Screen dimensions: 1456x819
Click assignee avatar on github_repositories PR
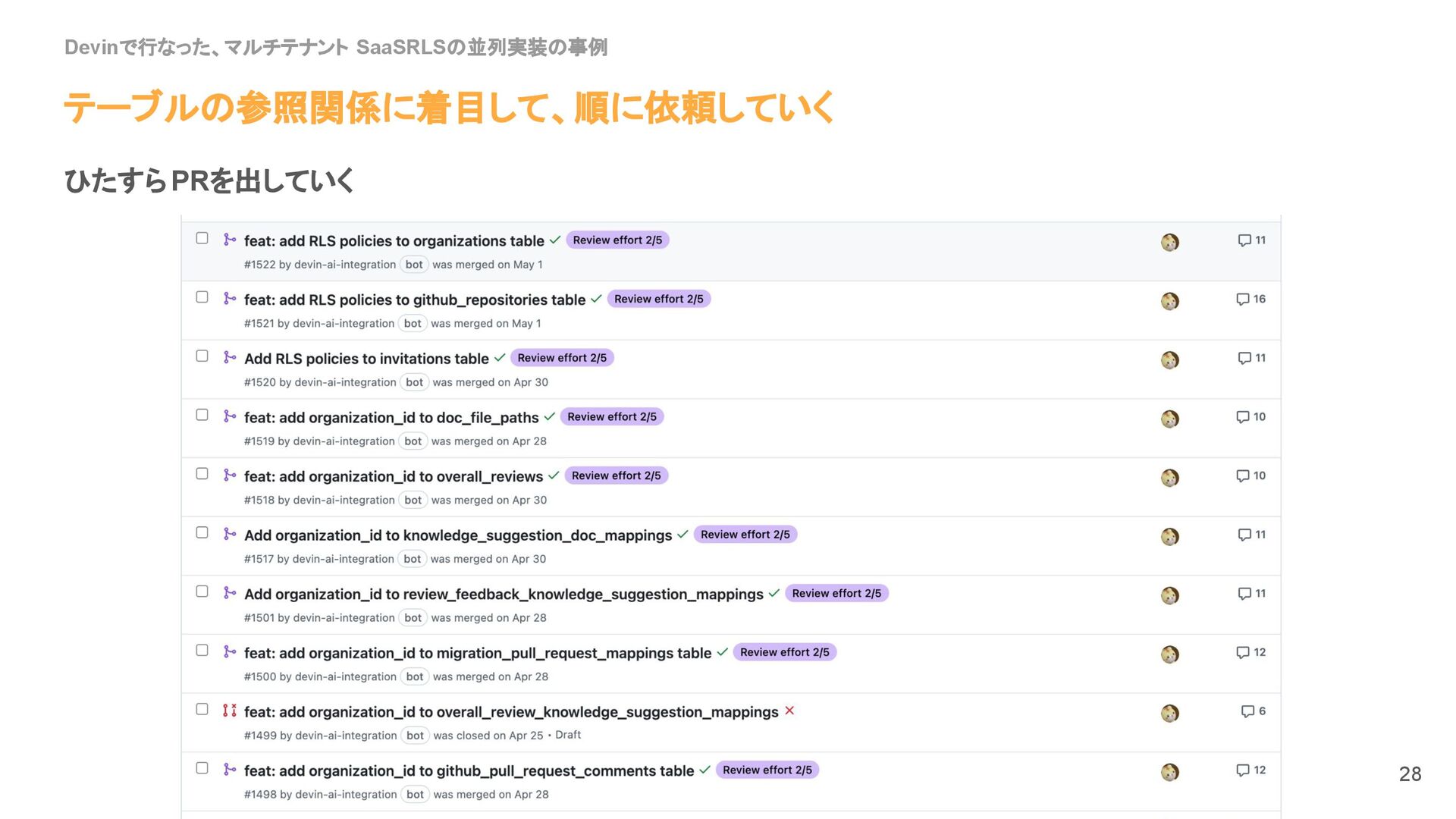point(1170,301)
